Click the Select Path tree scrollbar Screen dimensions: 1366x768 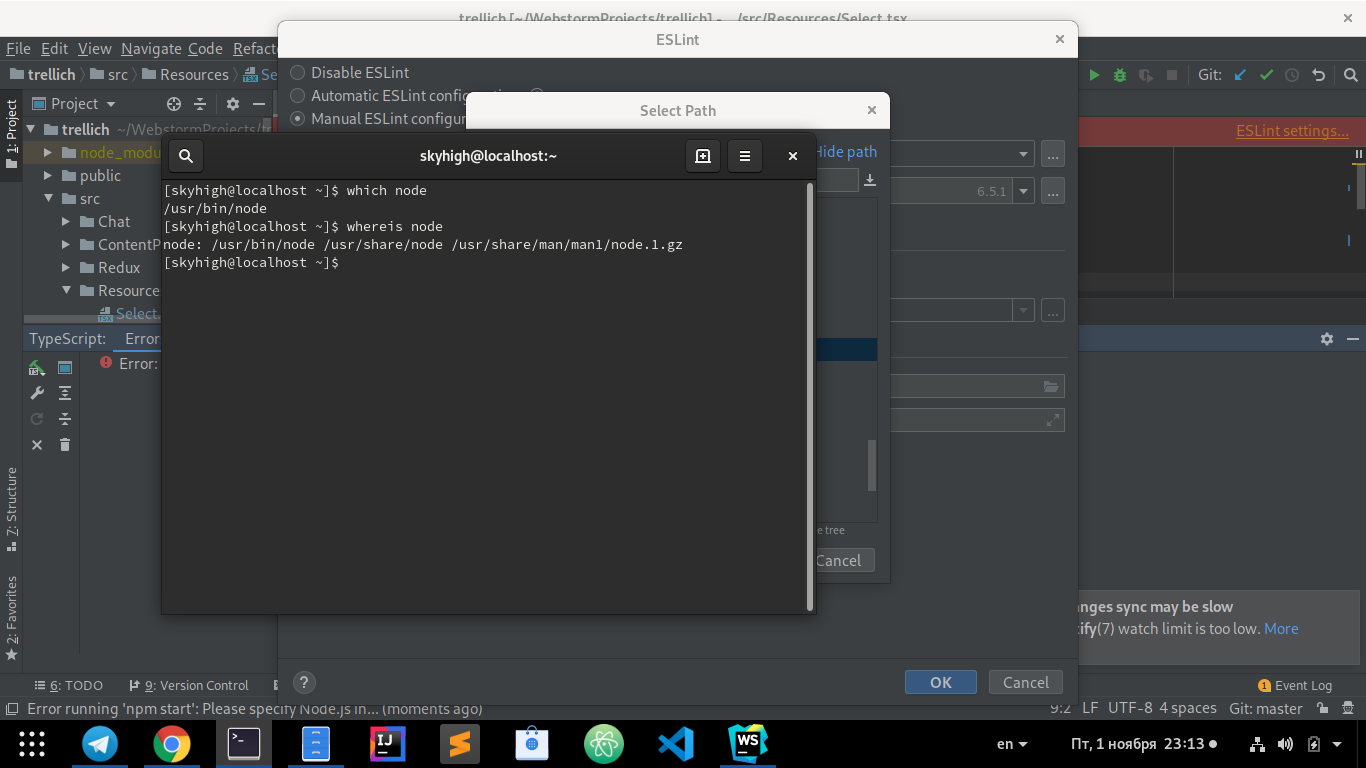(871, 465)
